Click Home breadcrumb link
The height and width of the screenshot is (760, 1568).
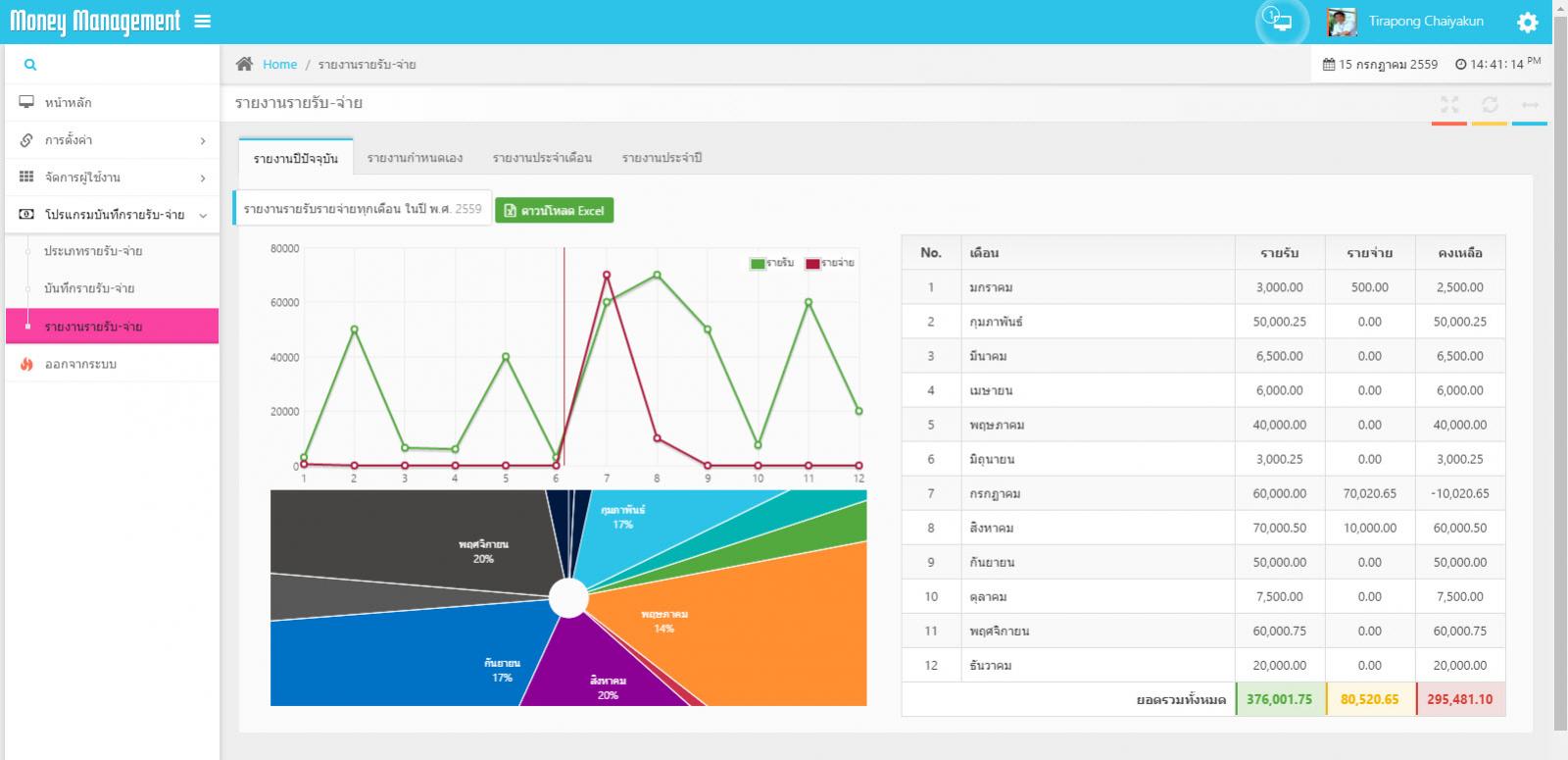(279, 64)
